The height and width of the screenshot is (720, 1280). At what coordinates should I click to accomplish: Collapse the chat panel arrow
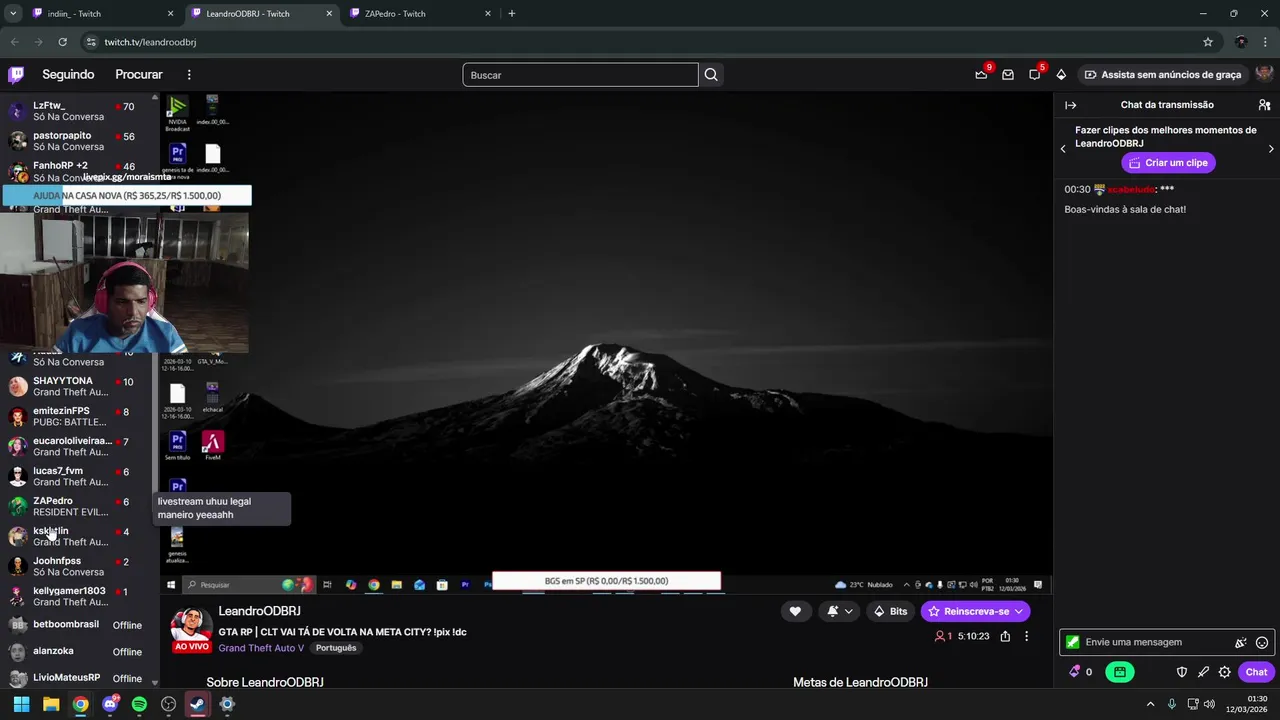1071,105
